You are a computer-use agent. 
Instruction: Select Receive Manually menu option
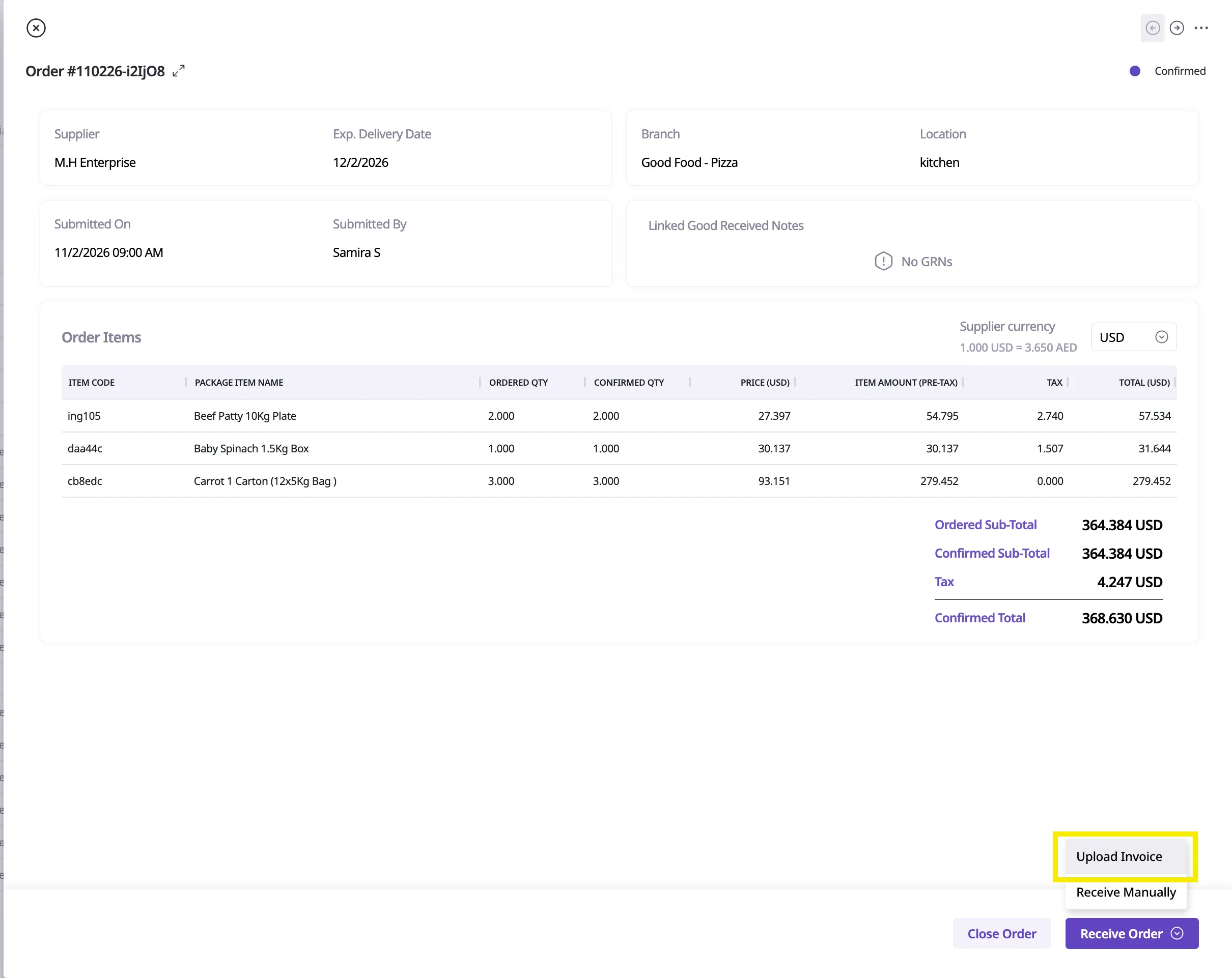click(x=1125, y=891)
